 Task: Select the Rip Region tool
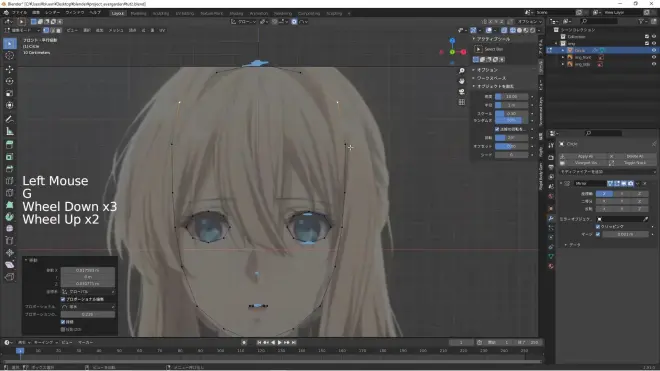[10, 277]
